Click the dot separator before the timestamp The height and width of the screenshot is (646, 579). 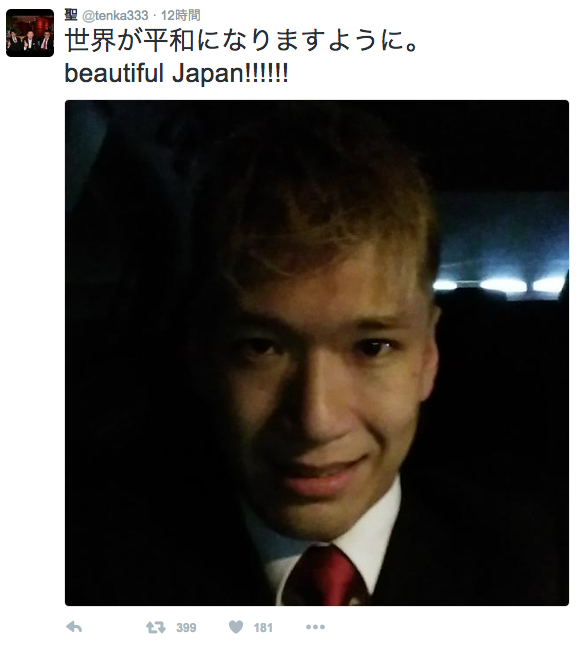pyautogui.click(x=155, y=16)
